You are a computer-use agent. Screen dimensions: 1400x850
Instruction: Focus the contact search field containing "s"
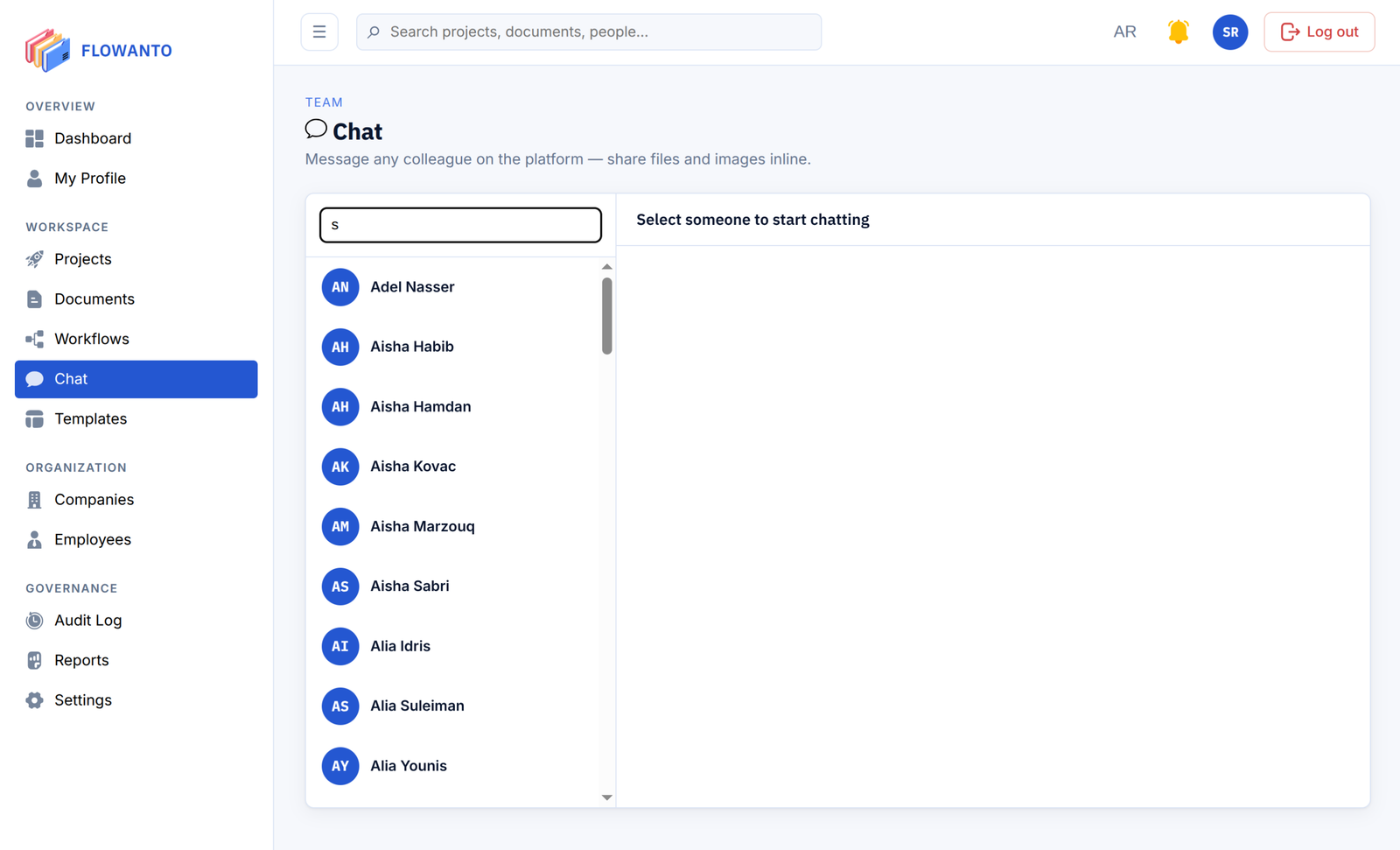[x=460, y=225]
